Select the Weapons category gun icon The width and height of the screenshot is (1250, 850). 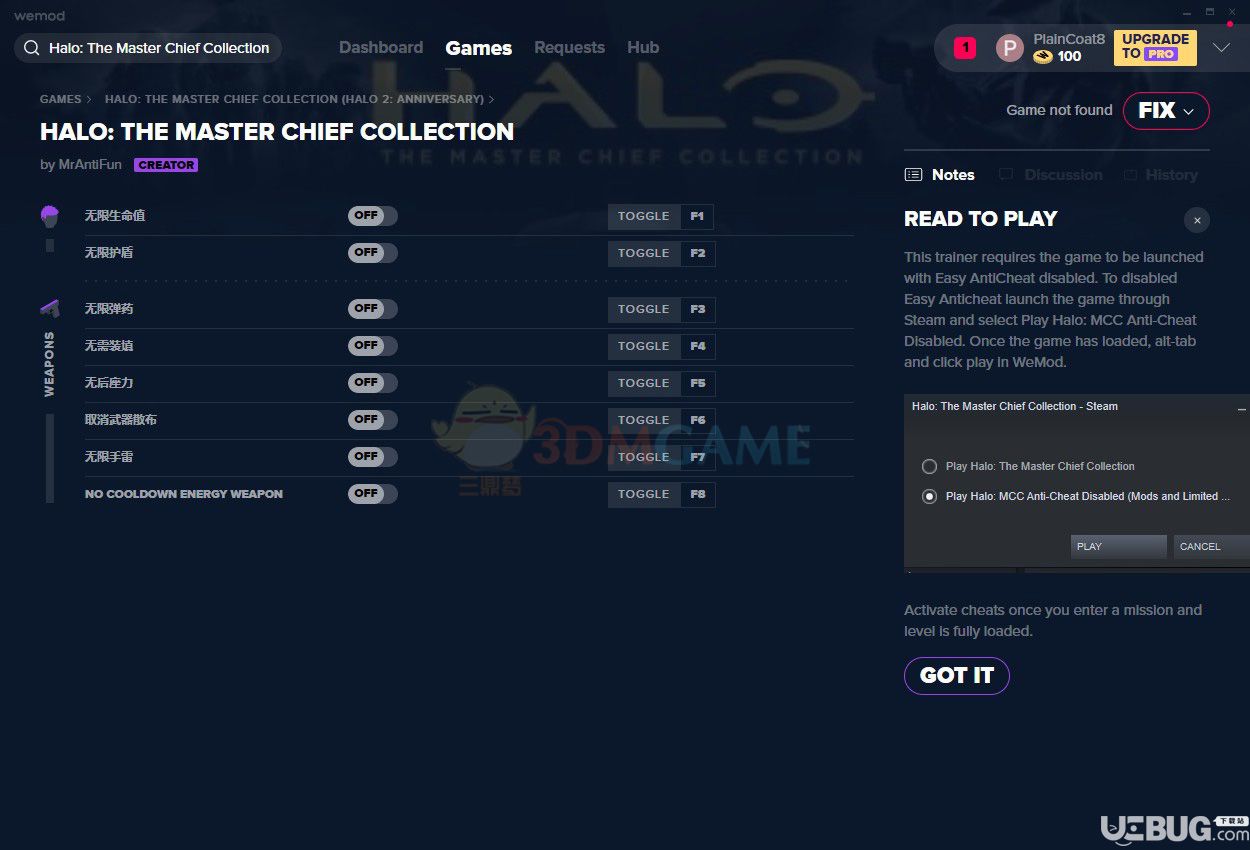(x=50, y=309)
